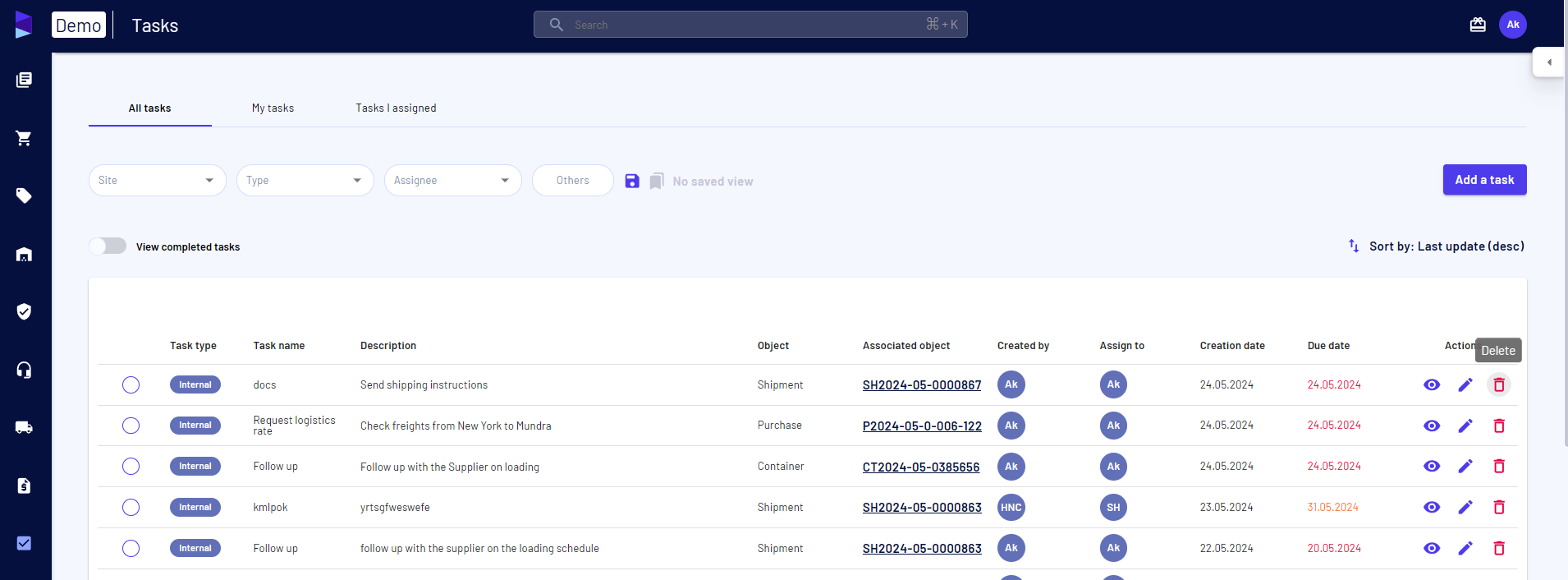This screenshot has height=580, width=1568.
Task: Mark Container Follow up task complete
Action: (131, 466)
